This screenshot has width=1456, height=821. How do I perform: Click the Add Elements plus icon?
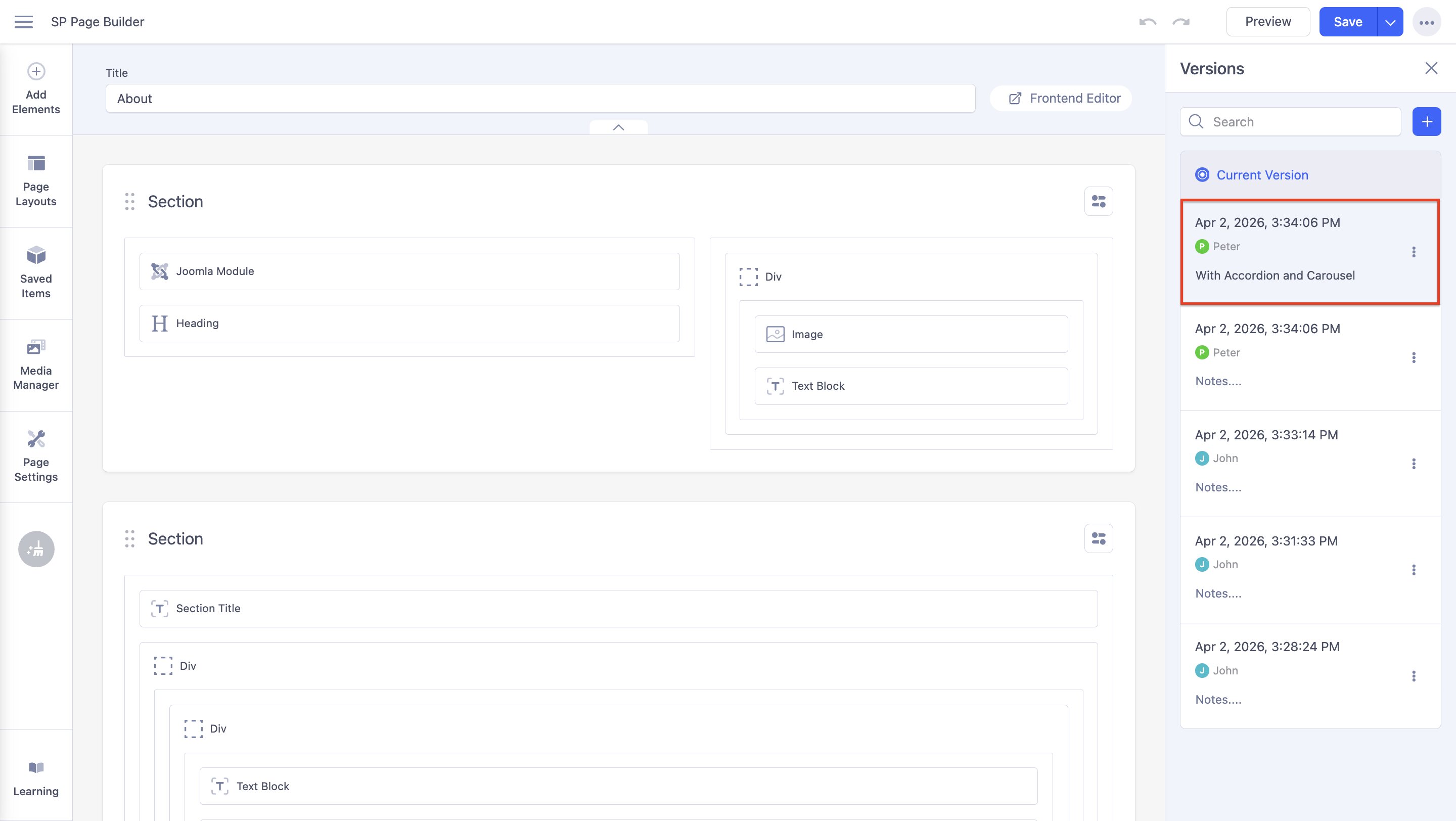36,71
